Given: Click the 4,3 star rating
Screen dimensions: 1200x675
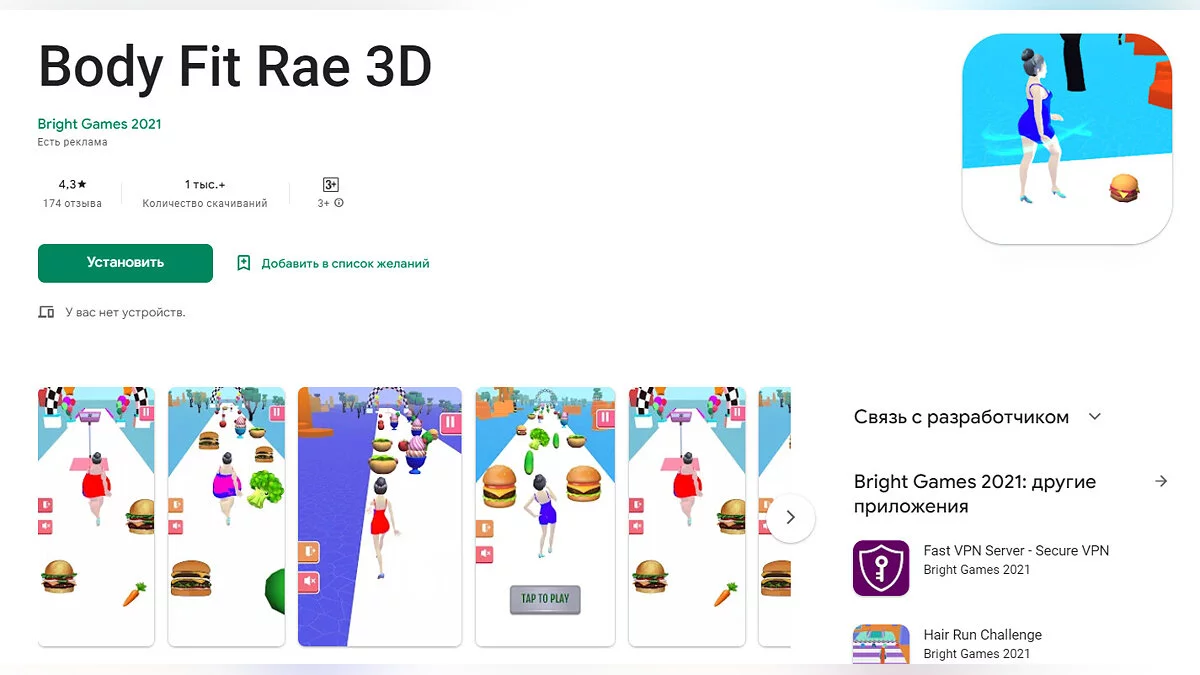Looking at the screenshot, I should pos(72,185).
